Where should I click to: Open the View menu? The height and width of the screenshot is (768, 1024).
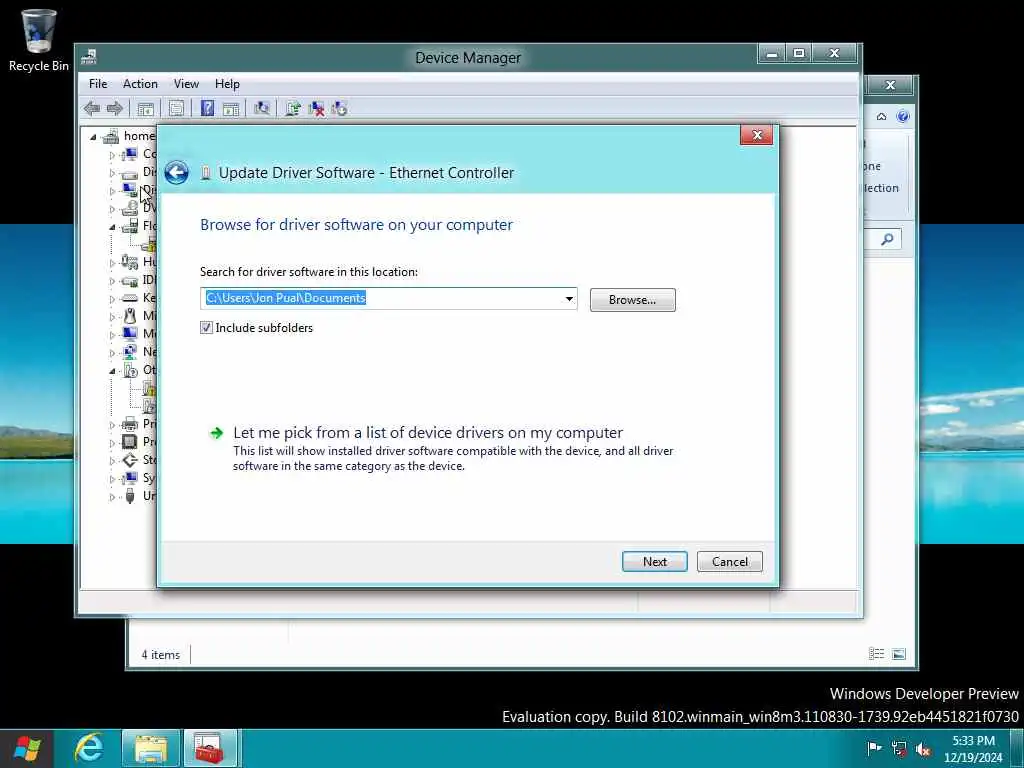pyautogui.click(x=186, y=84)
